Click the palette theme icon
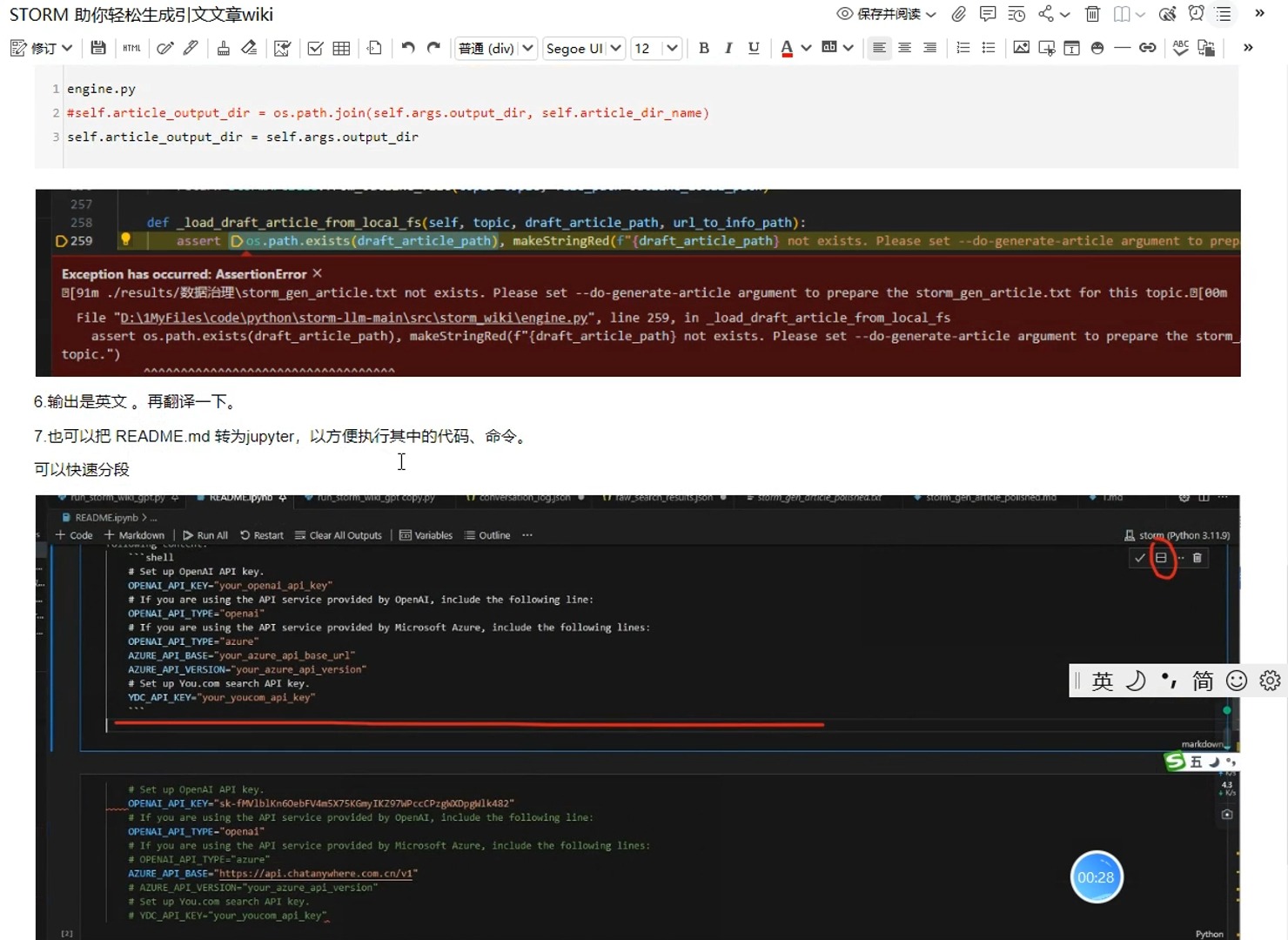 pos(1168,14)
